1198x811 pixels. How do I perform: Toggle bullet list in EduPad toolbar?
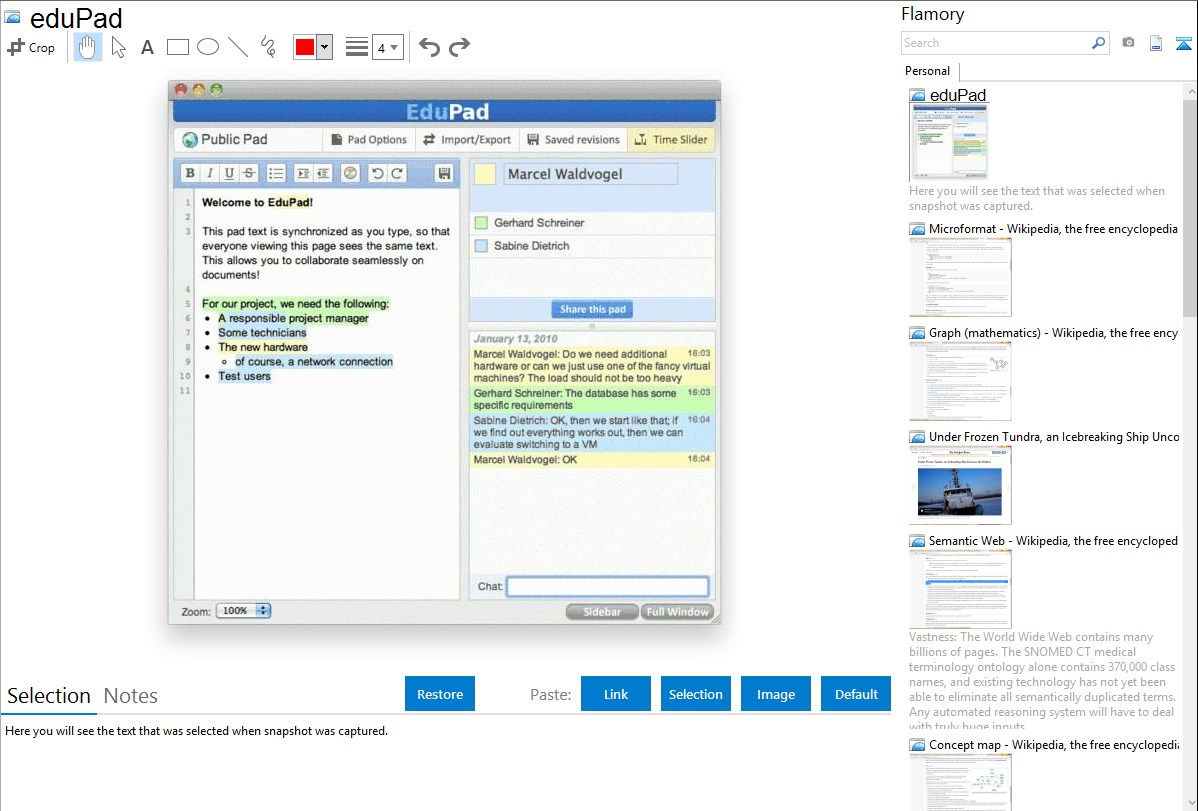276,174
